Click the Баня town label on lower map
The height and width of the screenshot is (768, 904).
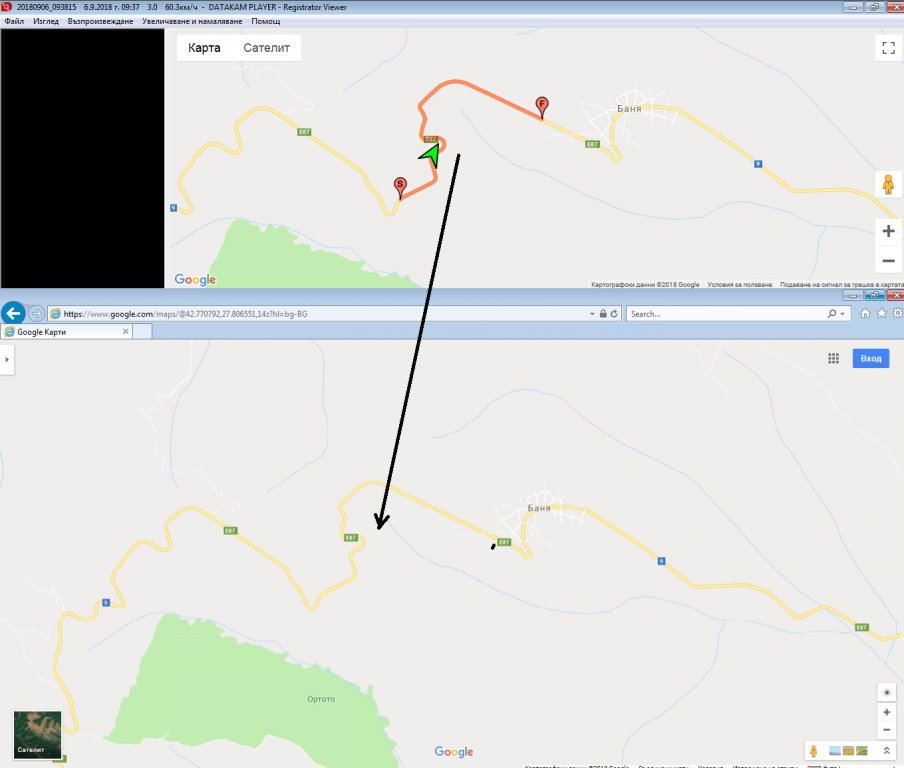[x=539, y=508]
